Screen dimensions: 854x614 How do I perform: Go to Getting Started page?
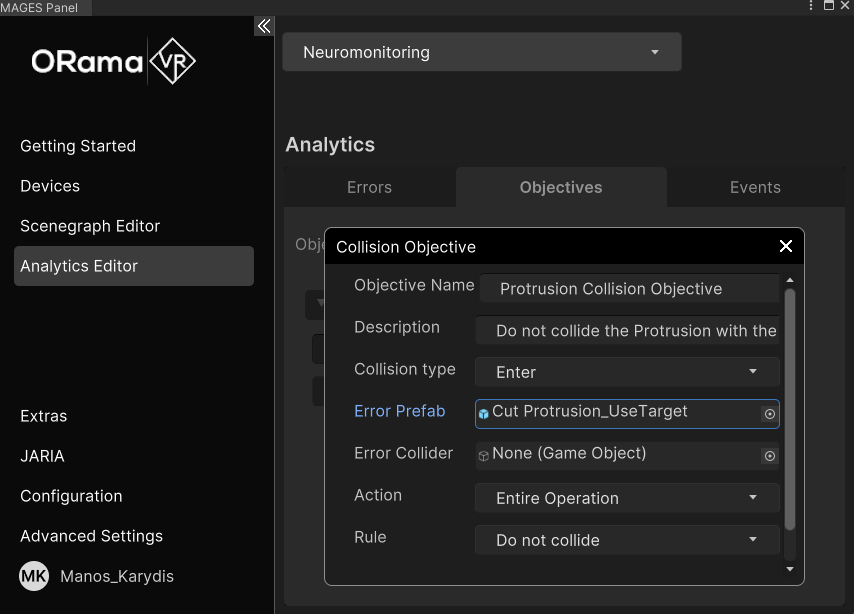[x=78, y=146]
